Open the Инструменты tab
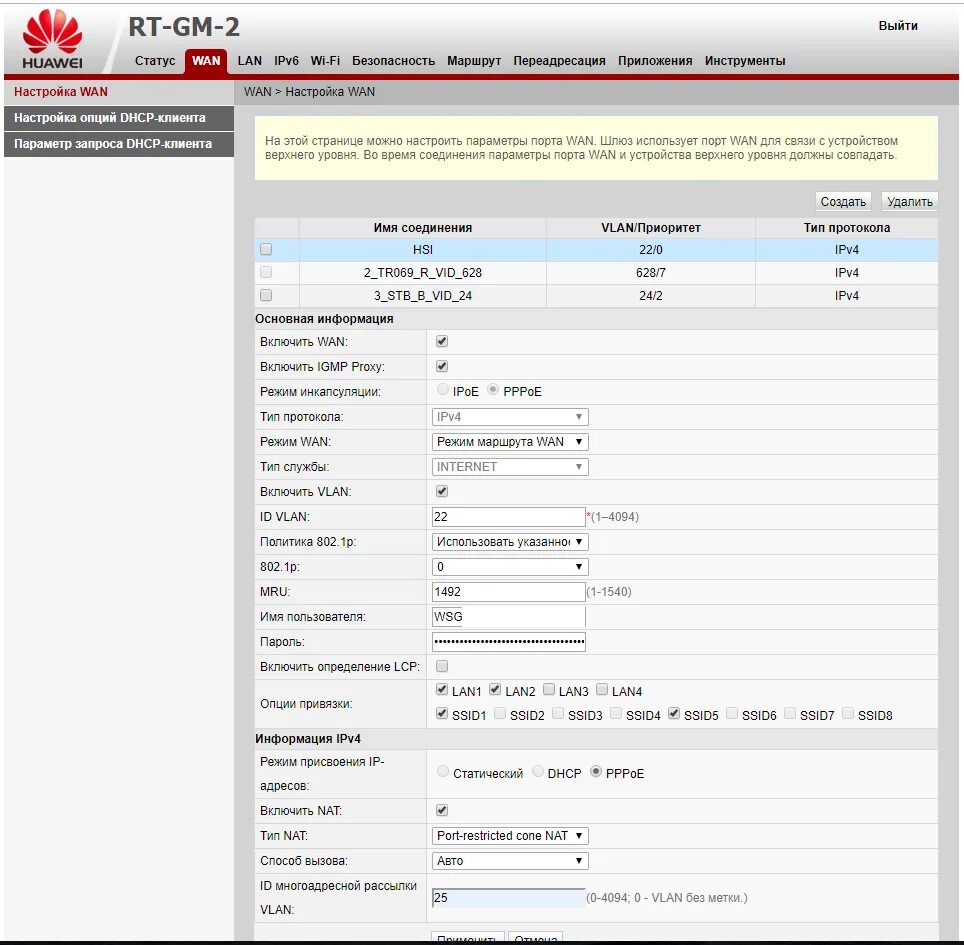This screenshot has height=945, width=964. click(745, 61)
